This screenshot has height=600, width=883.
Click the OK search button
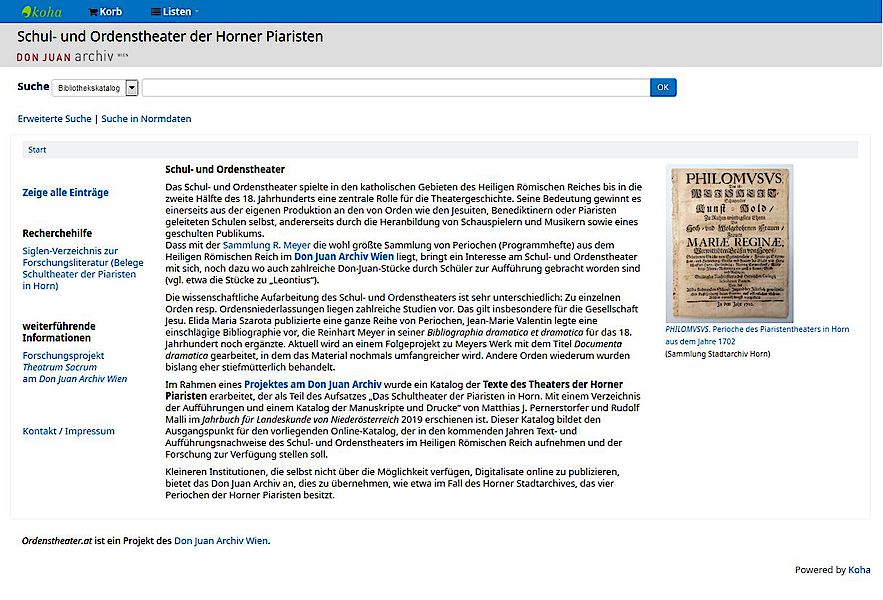pyautogui.click(x=663, y=87)
